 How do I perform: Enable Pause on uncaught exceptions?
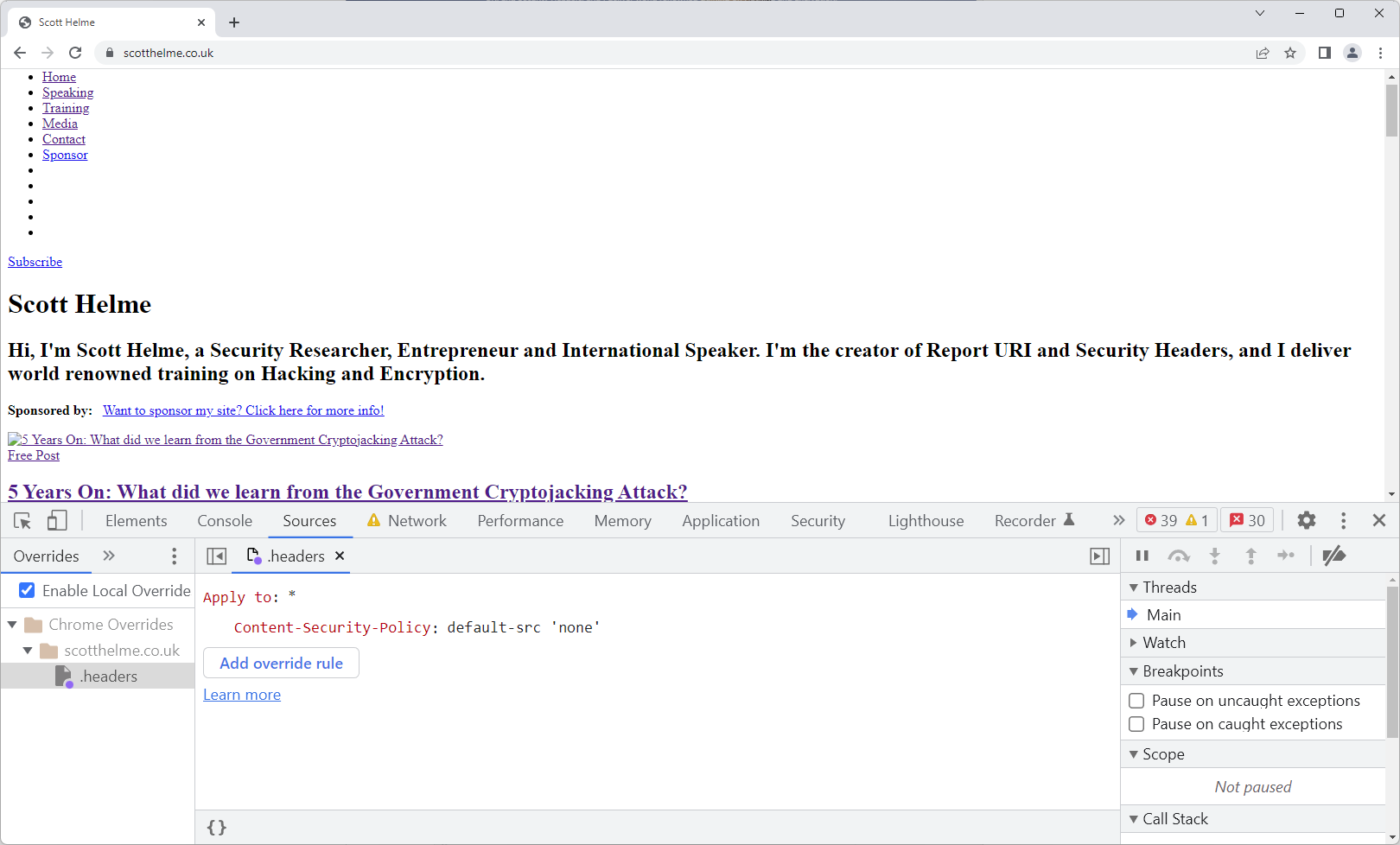click(1136, 701)
